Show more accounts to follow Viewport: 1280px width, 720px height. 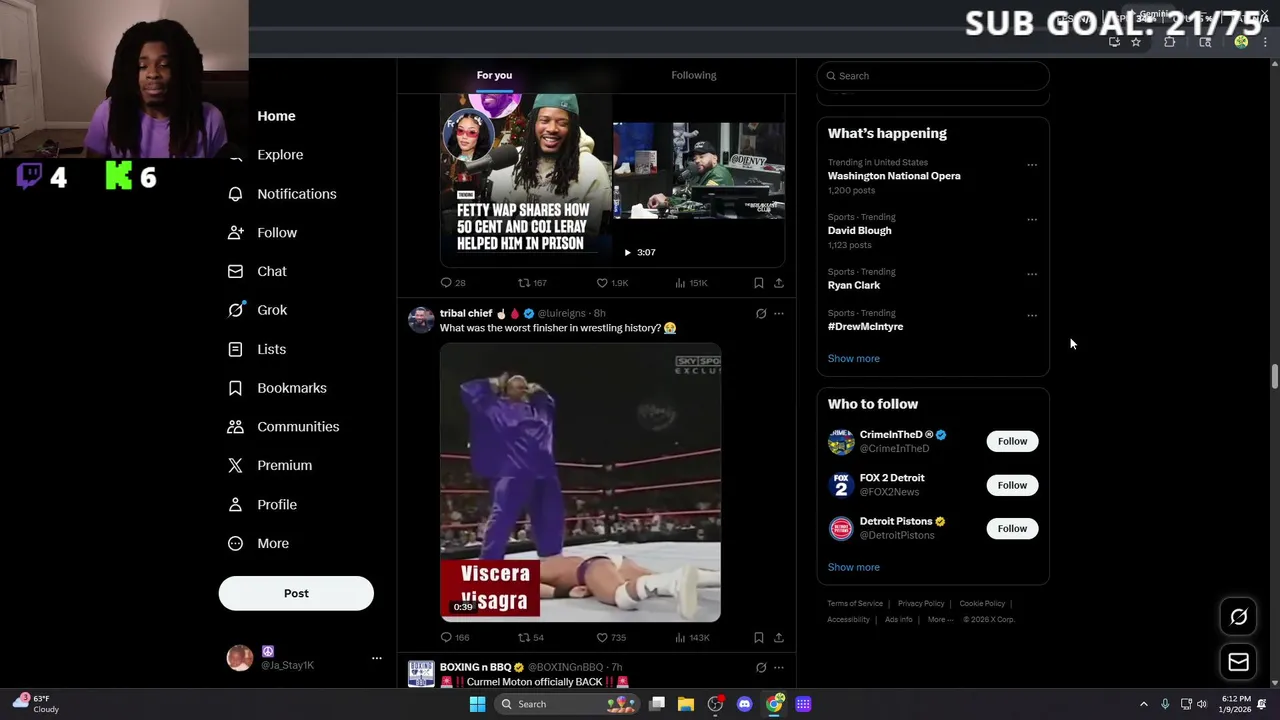854,567
